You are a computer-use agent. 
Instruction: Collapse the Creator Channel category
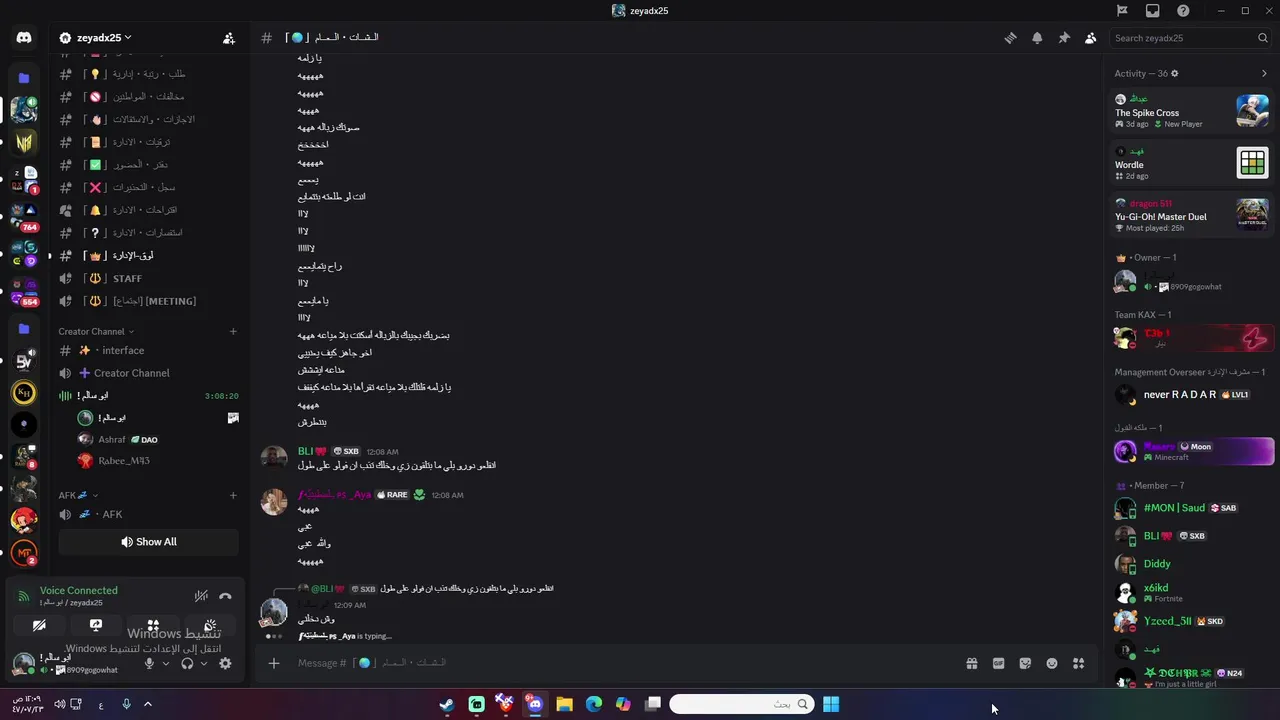pos(96,331)
